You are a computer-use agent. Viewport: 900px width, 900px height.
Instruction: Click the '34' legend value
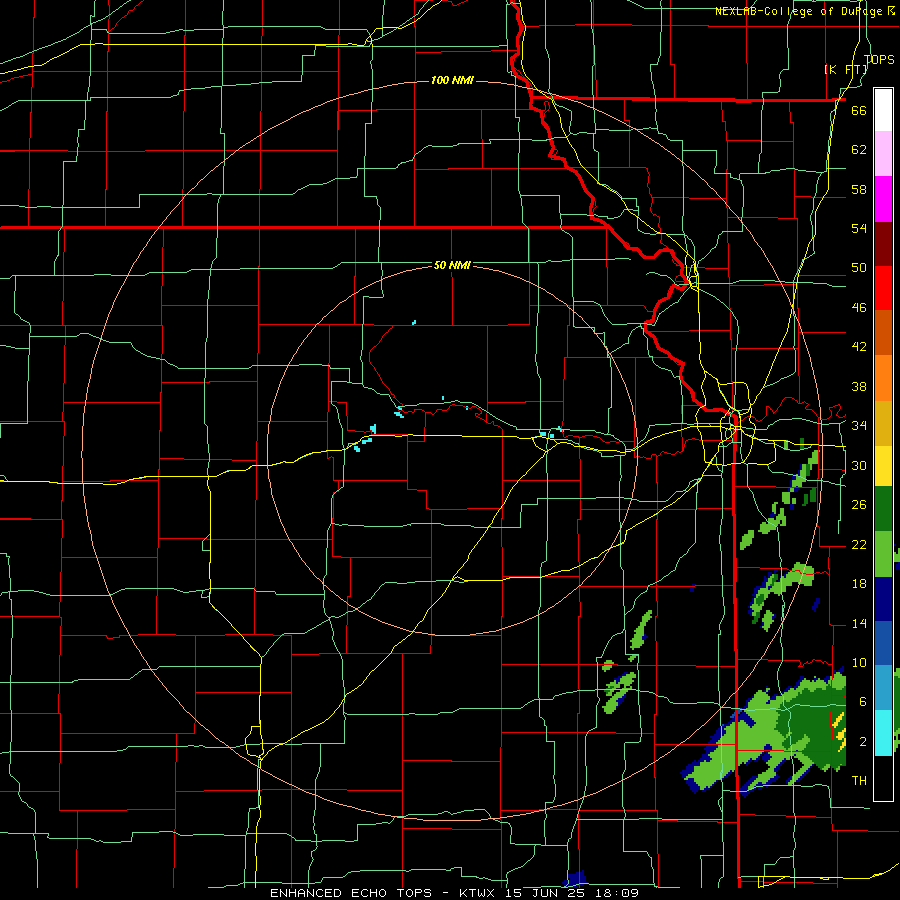[x=859, y=426]
